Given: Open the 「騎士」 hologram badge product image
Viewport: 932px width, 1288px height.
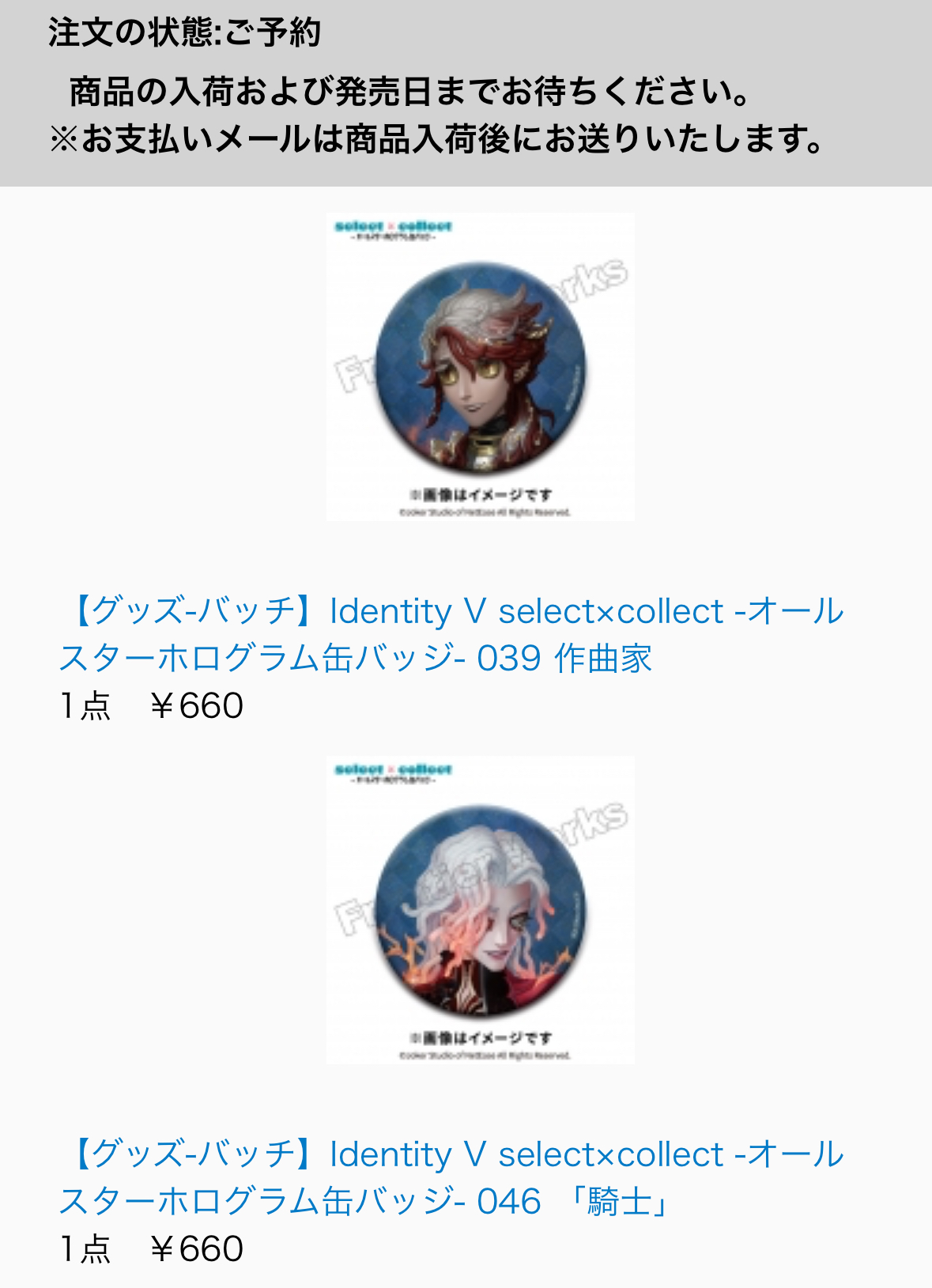Looking at the screenshot, I should coord(481,910).
